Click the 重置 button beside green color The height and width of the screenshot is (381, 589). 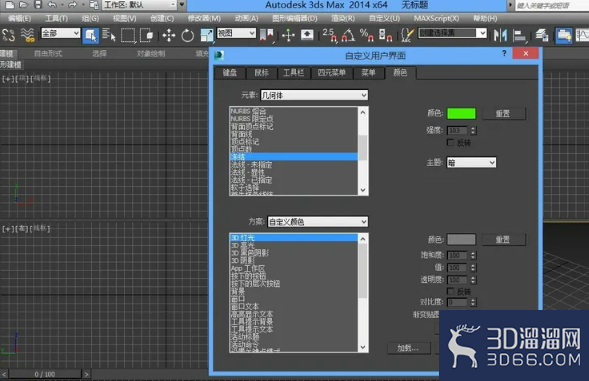(503, 113)
